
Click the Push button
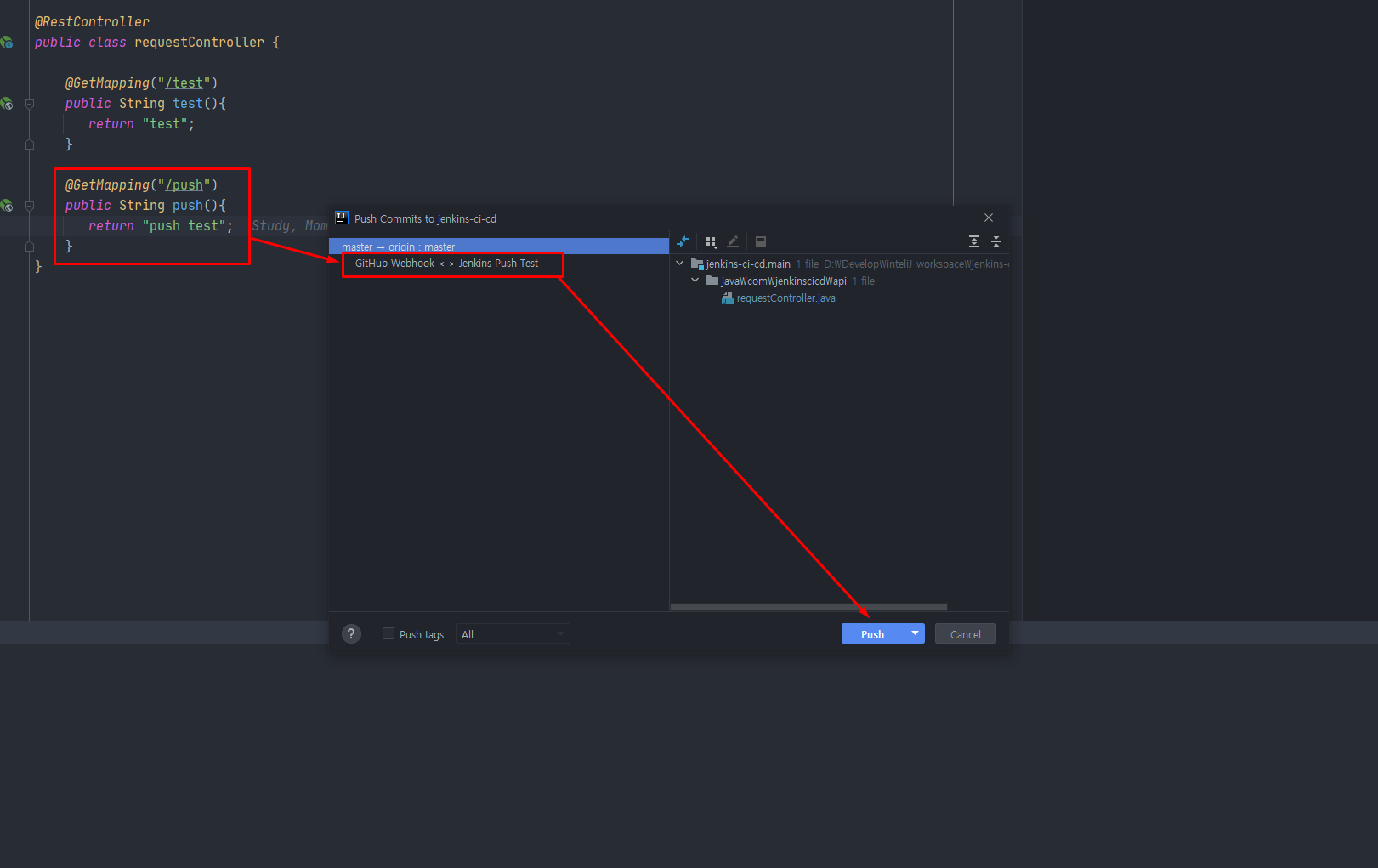pos(873,634)
